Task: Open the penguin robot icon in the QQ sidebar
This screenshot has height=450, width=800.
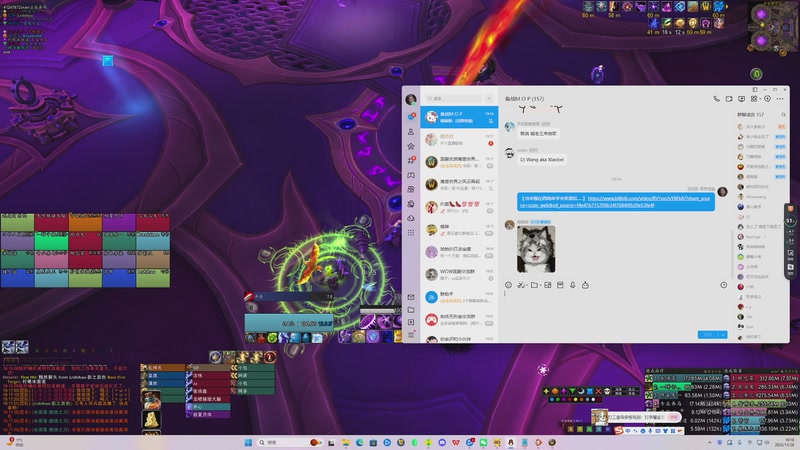Action: [411, 204]
